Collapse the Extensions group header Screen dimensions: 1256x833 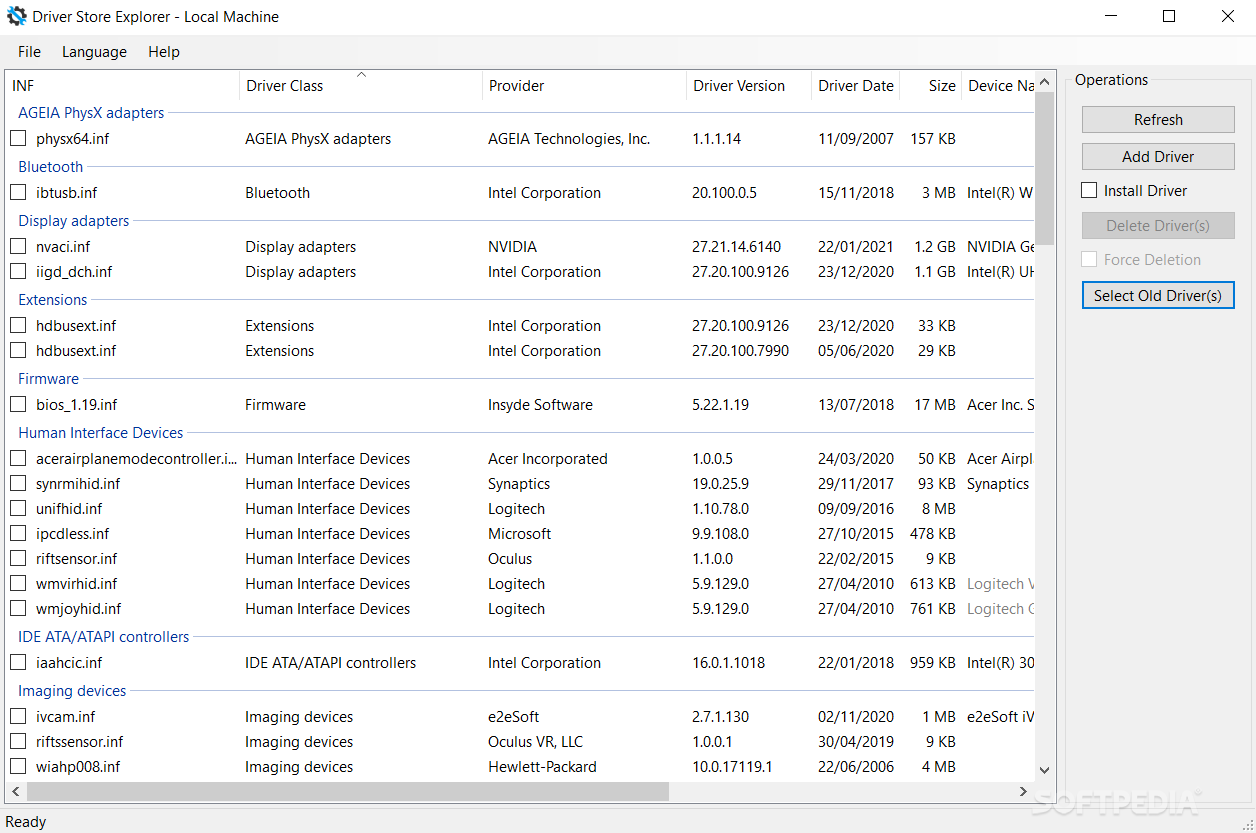tap(53, 300)
